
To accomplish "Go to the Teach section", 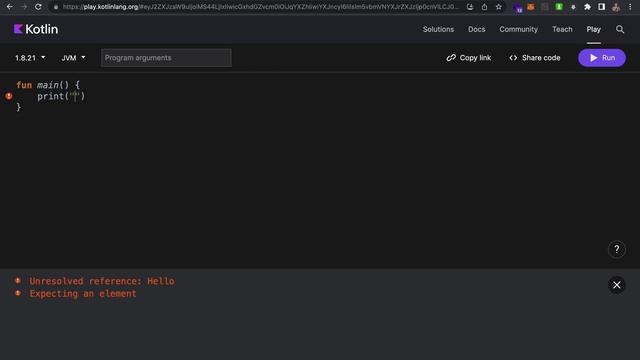I will [562, 29].
